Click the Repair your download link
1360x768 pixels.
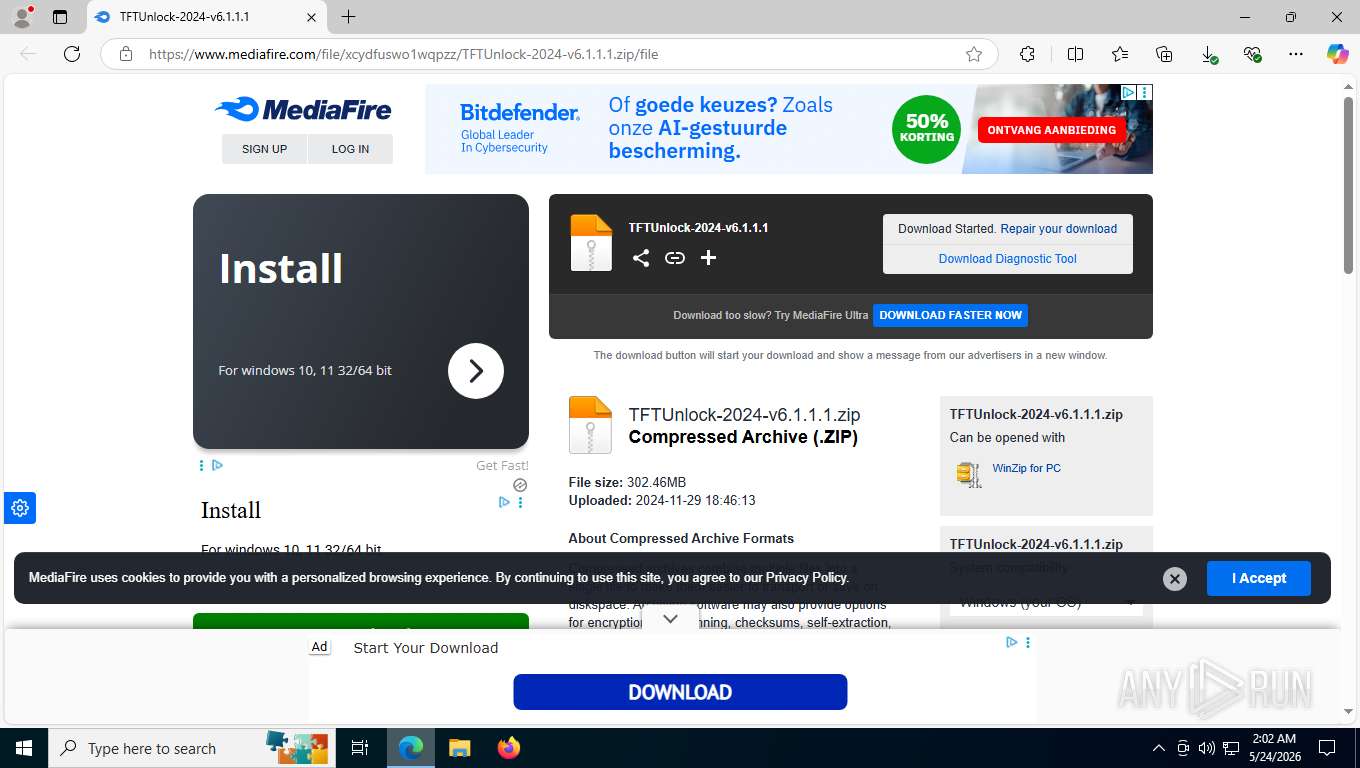point(1058,229)
